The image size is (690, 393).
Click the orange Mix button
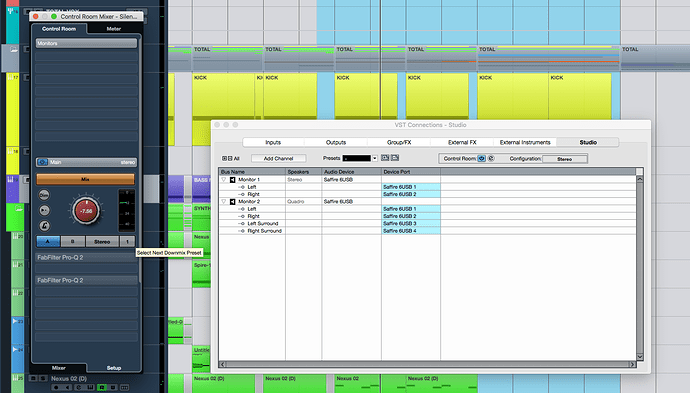85,179
